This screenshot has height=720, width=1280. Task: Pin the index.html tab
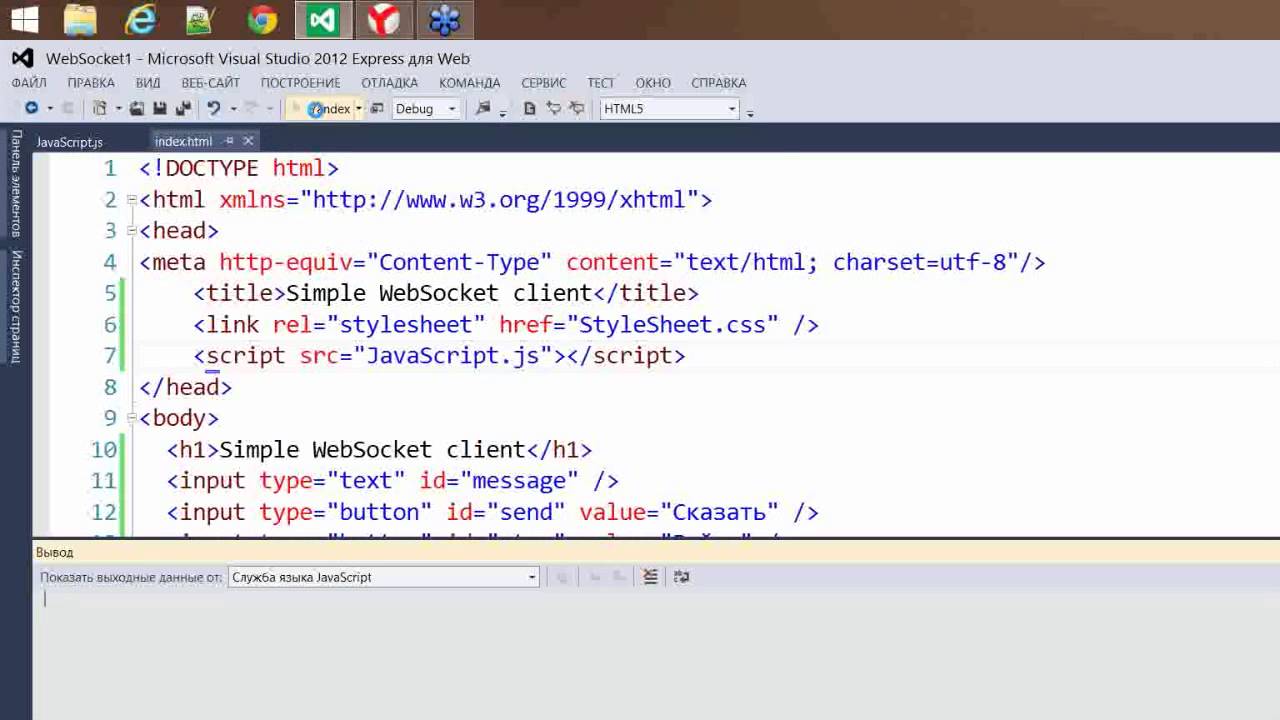coord(229,141)
